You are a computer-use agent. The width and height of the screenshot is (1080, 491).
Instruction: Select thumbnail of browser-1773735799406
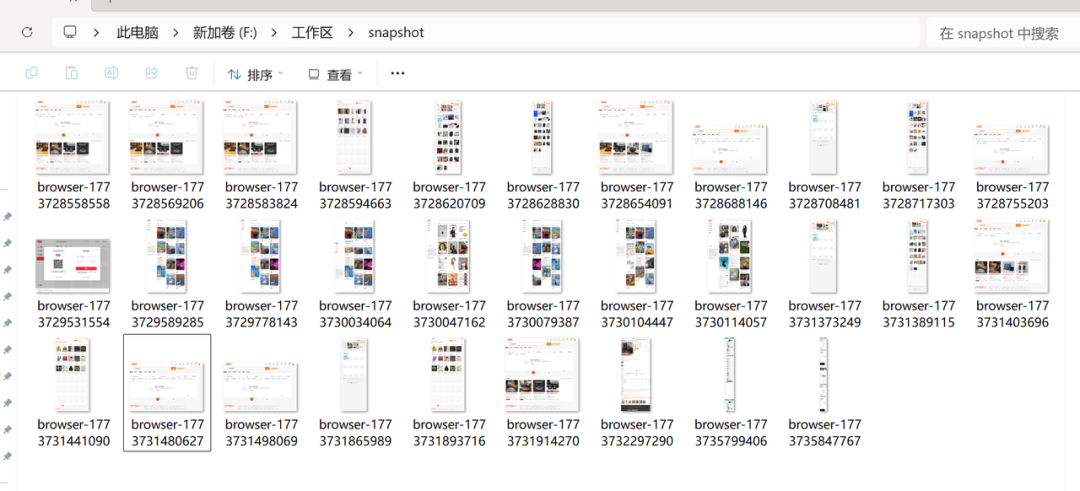point(730,375)
